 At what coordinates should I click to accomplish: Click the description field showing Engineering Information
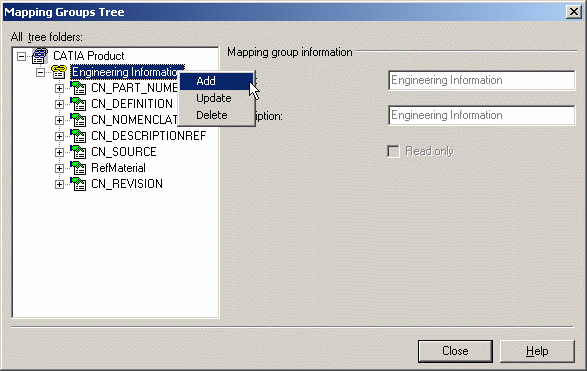[481, 115]
